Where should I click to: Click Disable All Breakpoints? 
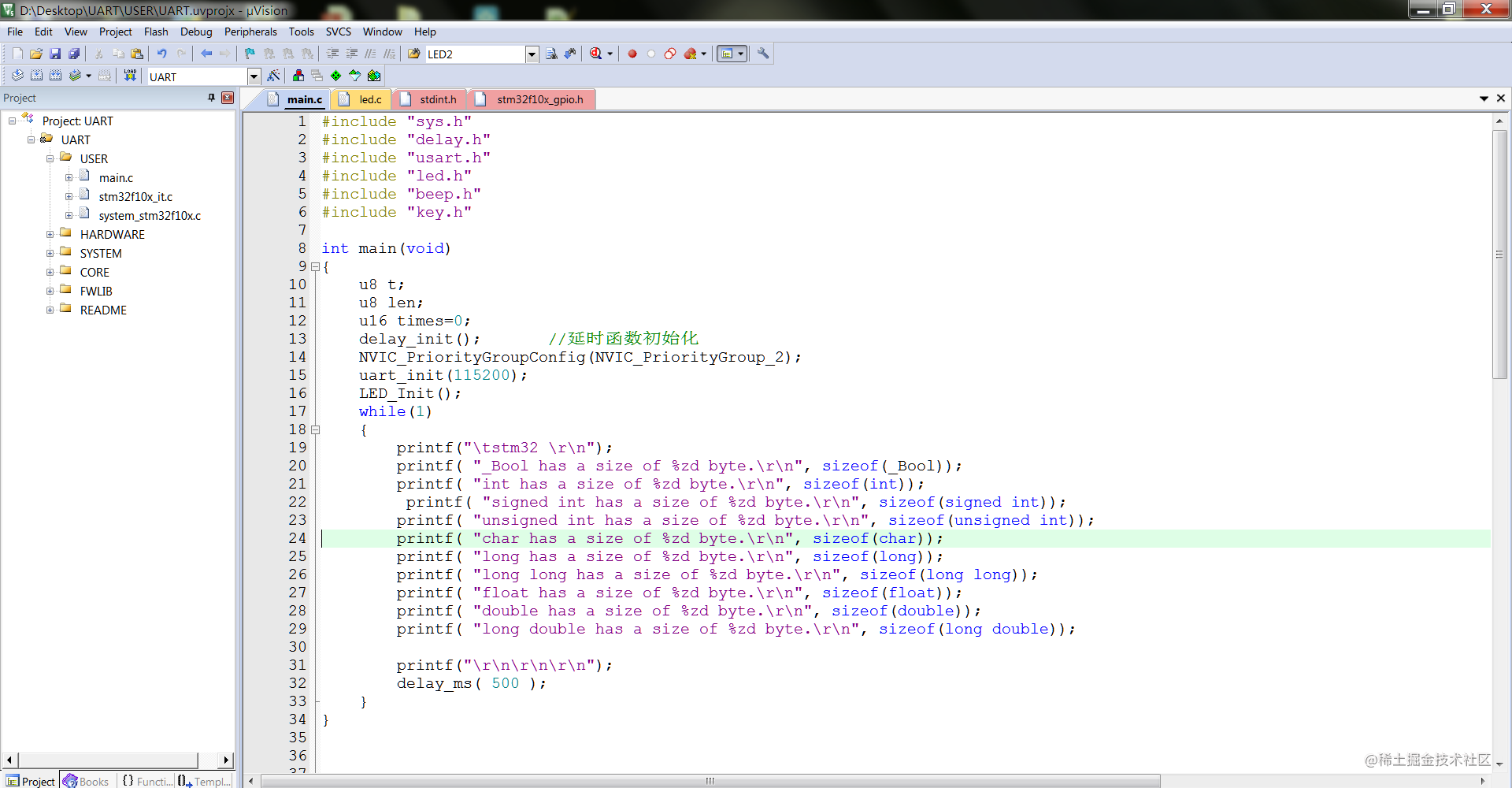[670, 54]
